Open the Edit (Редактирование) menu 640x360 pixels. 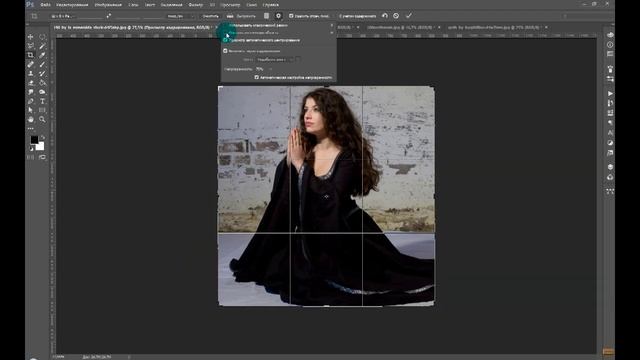(x=72, y=5)
